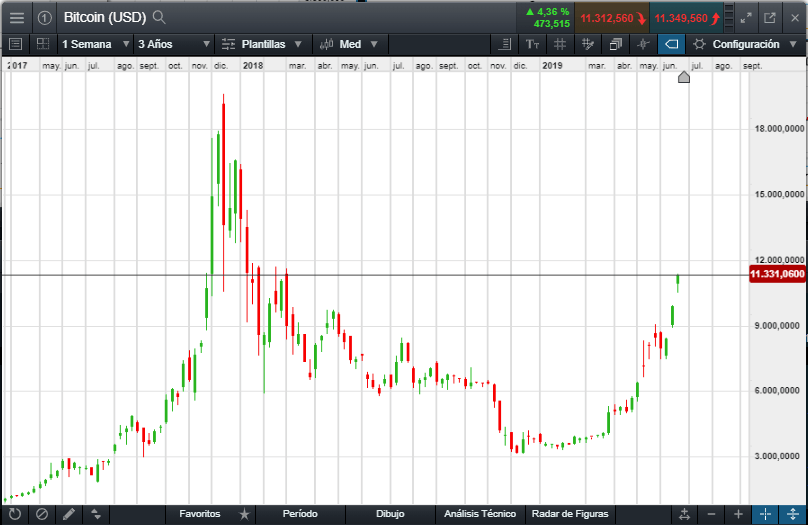Select the pencil draw icon
Viewport: 808px width, 525px height.
click(69, 514)
